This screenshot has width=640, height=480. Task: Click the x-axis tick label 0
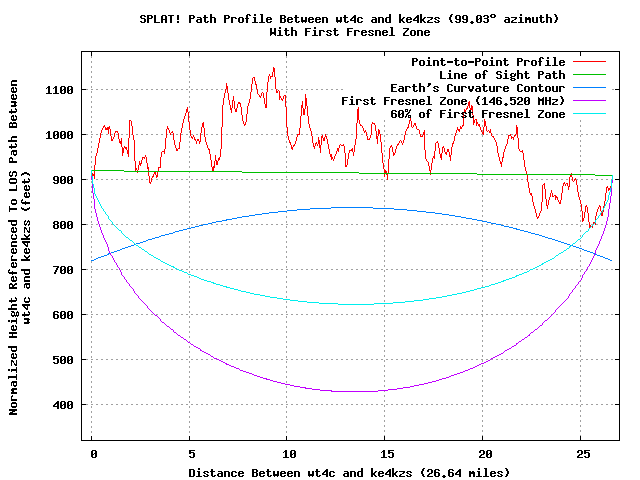[94, 454]
